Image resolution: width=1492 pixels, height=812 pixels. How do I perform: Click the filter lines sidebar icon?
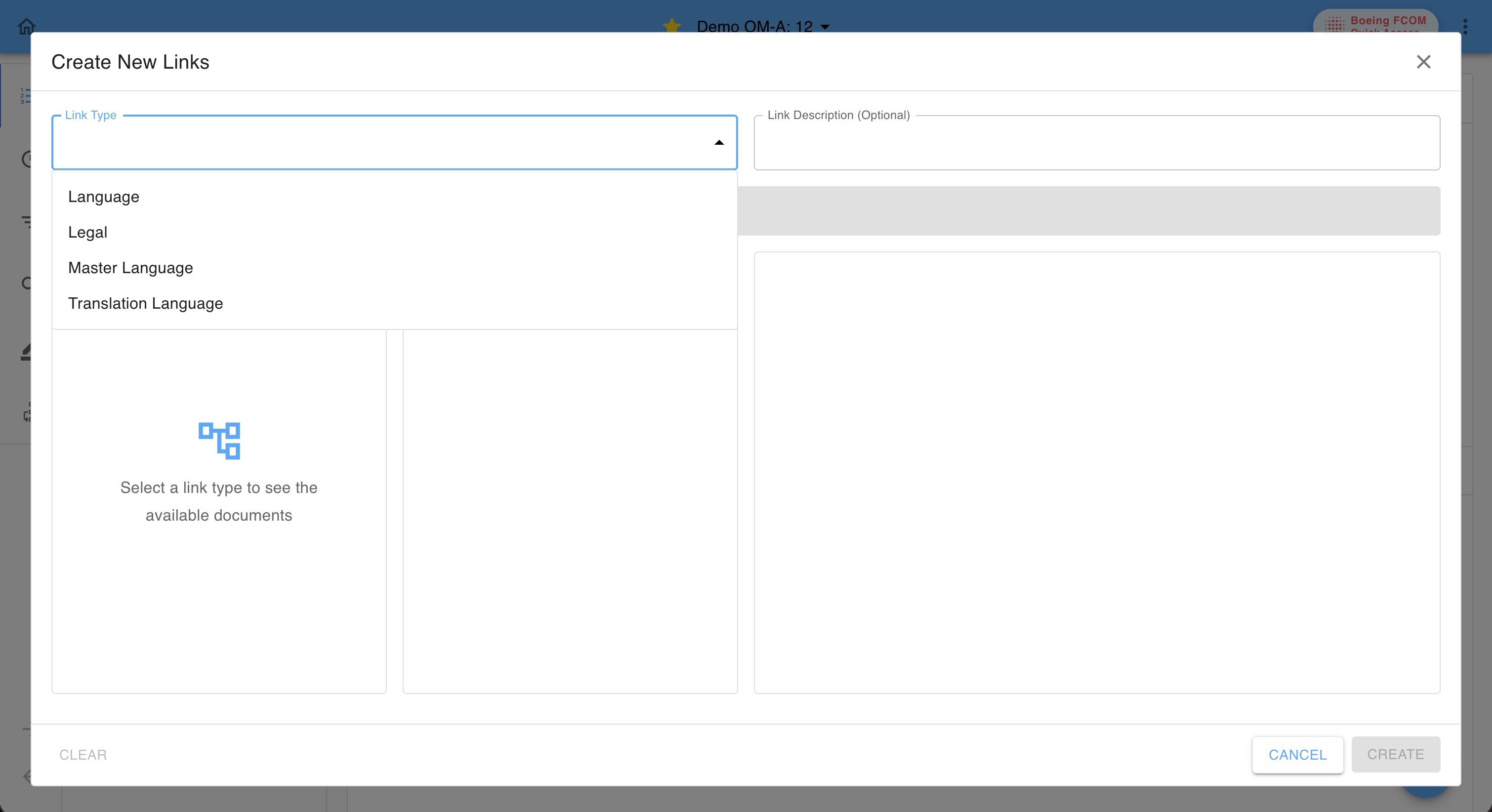point(27,221)
